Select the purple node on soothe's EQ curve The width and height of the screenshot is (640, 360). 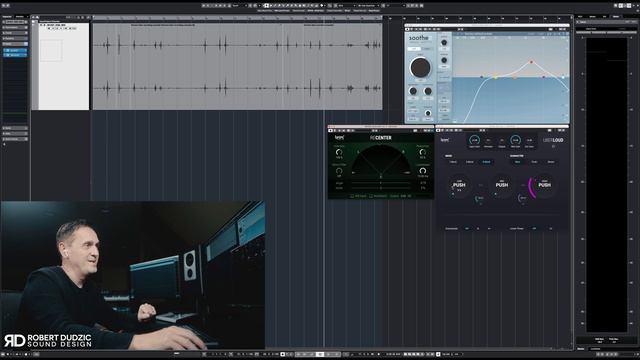coord(543,76)
